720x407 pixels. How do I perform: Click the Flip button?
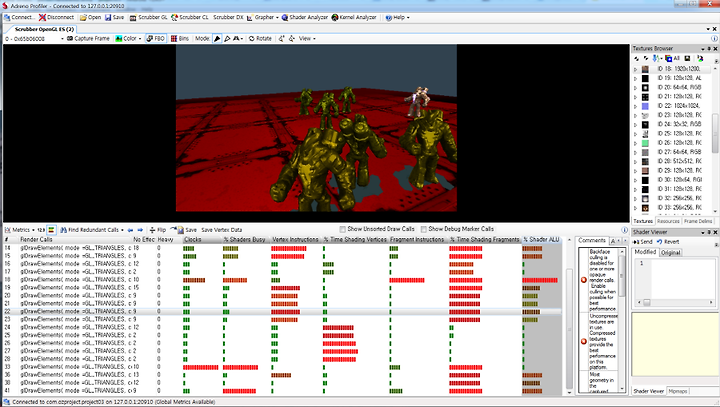158,230
